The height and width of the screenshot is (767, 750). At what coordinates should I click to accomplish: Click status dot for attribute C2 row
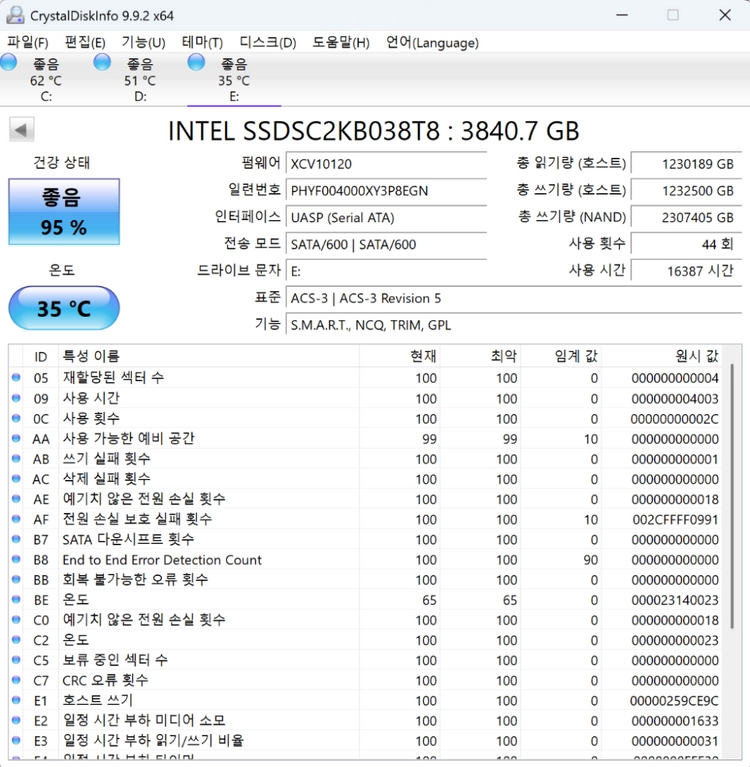pyautogui.click(x=16, y=640)
